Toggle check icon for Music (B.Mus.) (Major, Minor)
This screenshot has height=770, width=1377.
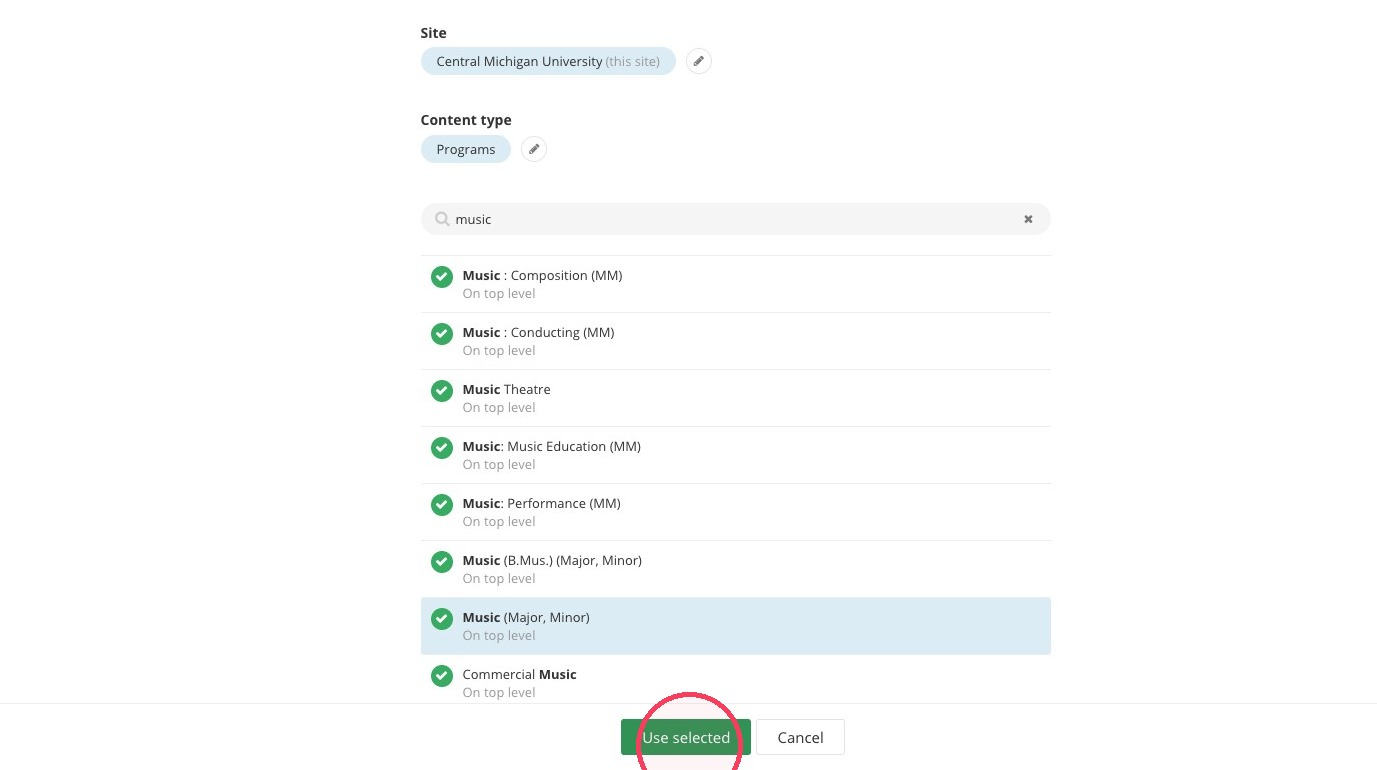point(442,562)
